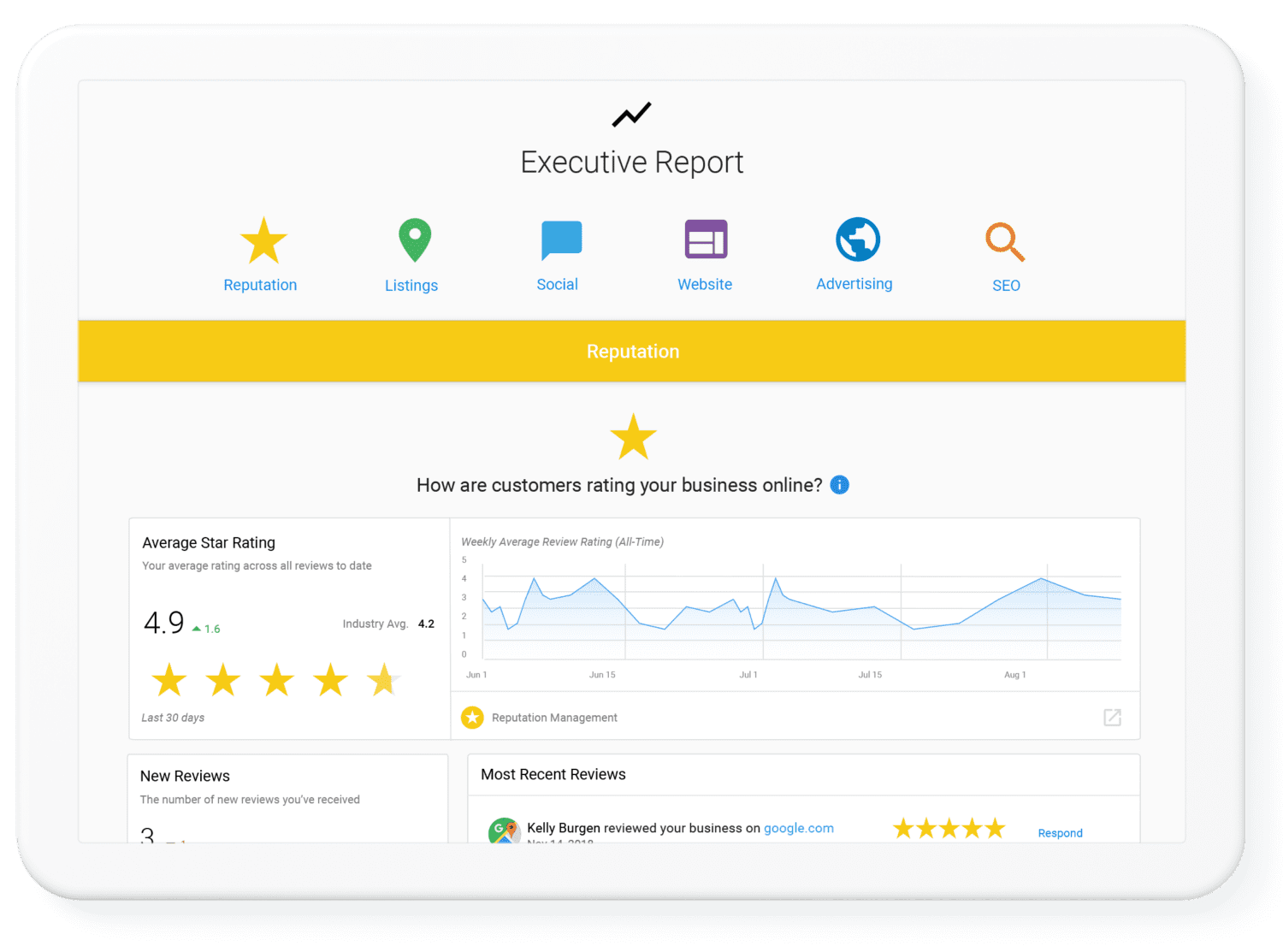Jump to the Listings section label
This screenshot has width=1283, height=952.
411,286
